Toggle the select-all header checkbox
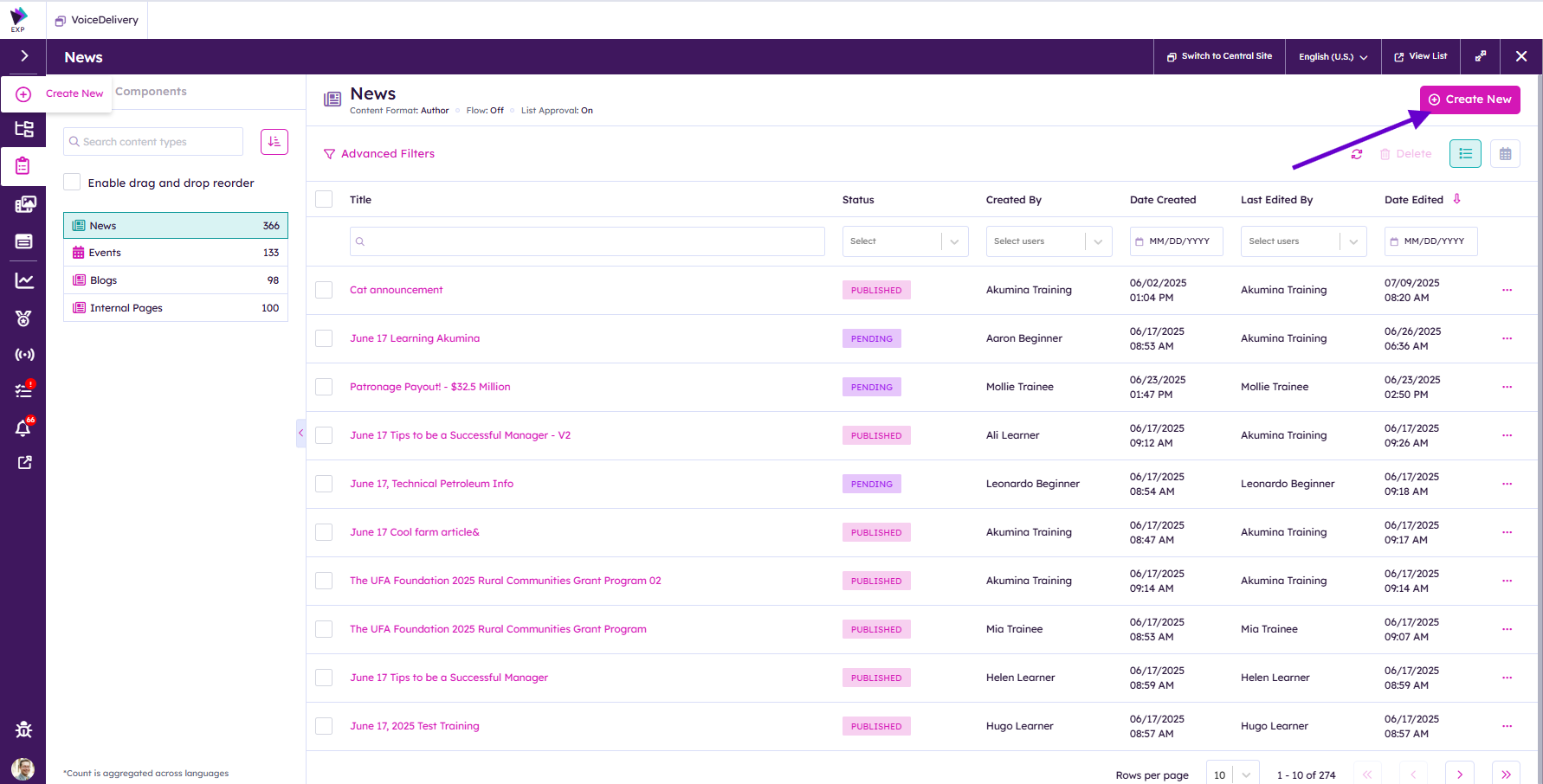Viewport: 1543px width, 784px height. (x=324, y=199)
